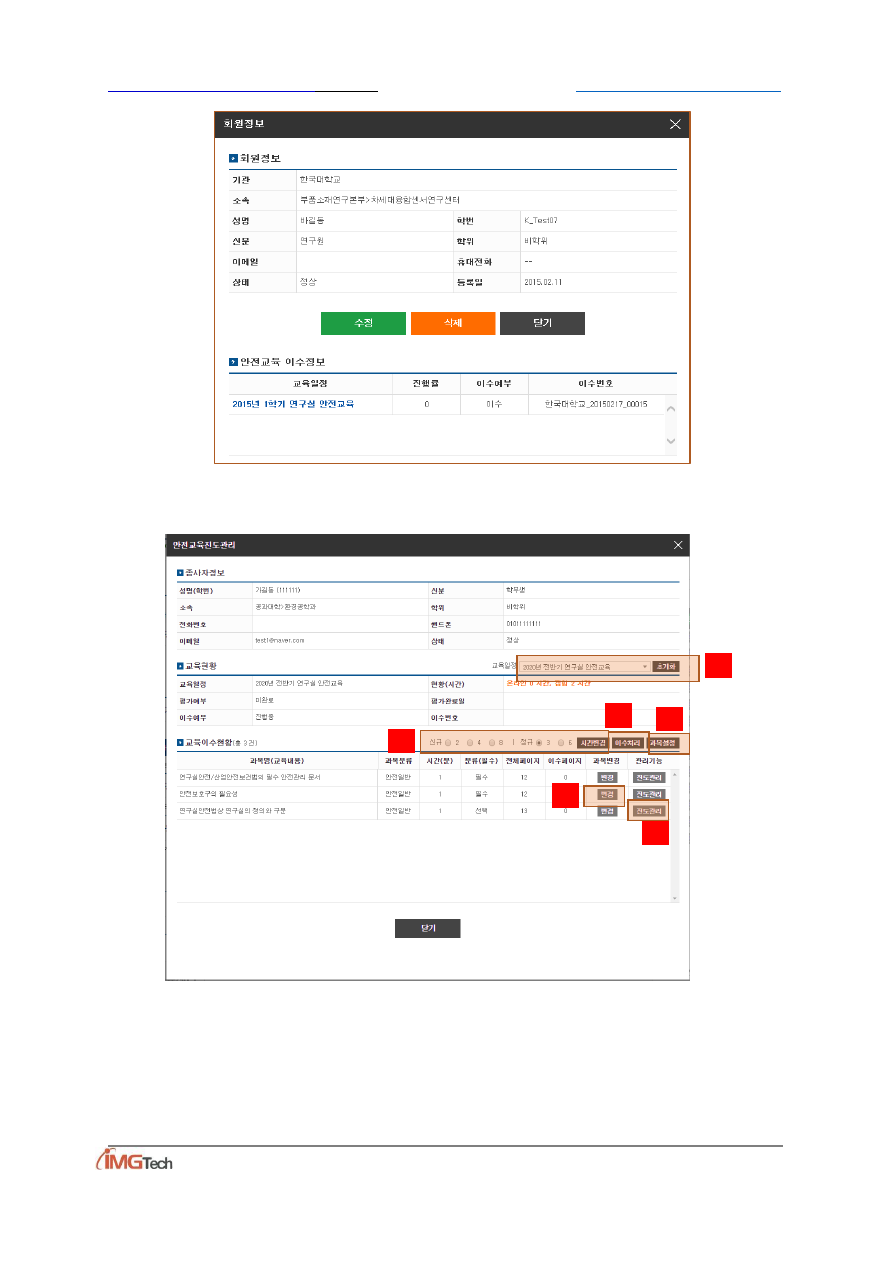This screenshot has height=1263, width=893.
Task: Click 닫기 at the bottom of 안전교육진도관리
Action: click(x=427, y=928)
